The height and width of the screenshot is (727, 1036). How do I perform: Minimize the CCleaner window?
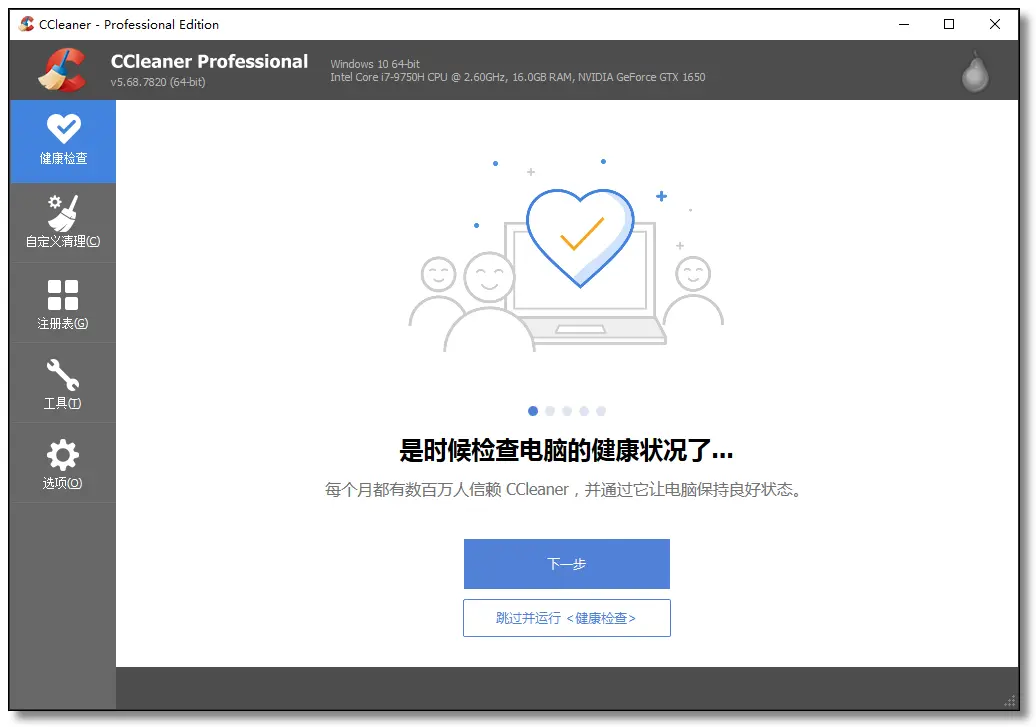pos(904,24)
